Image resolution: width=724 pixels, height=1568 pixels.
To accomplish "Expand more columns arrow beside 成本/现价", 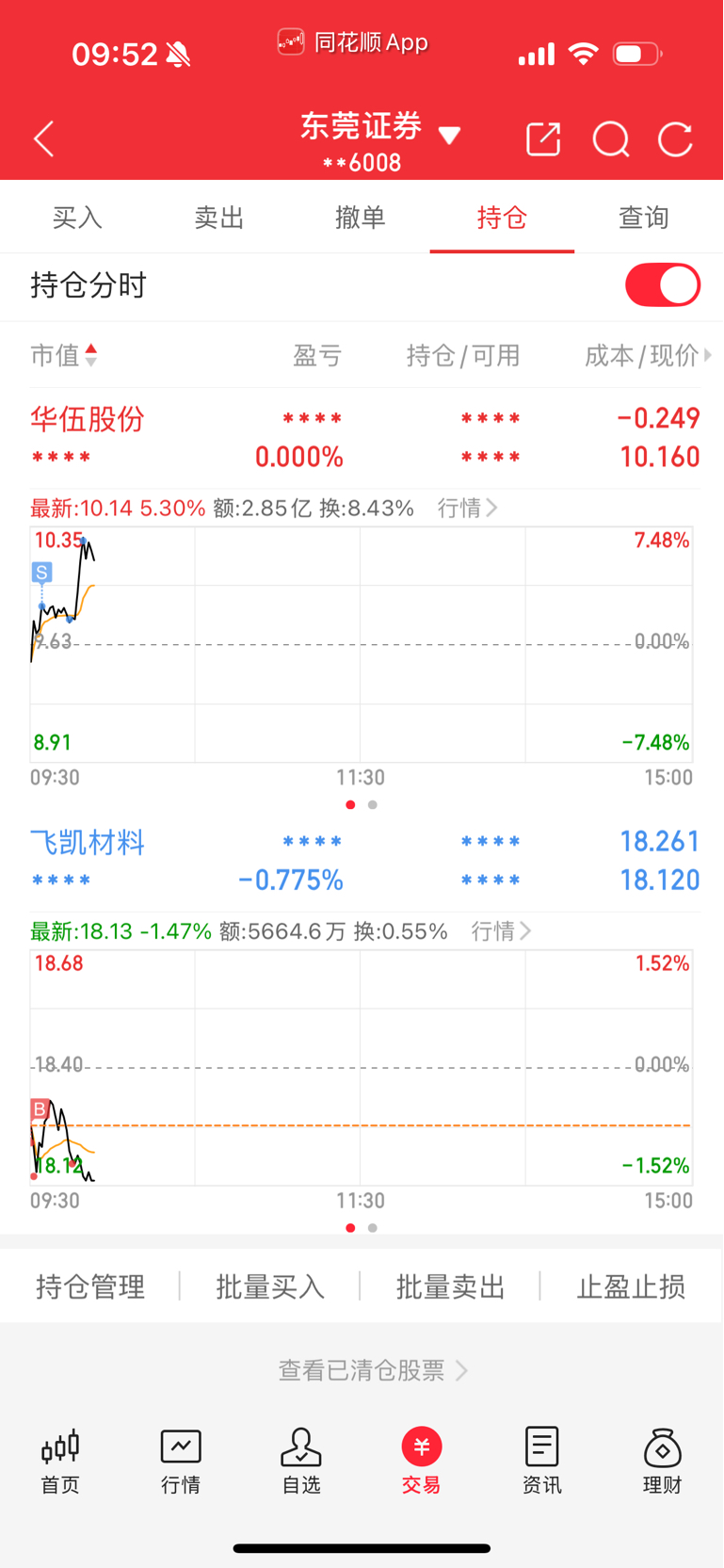I will point(708,355).
